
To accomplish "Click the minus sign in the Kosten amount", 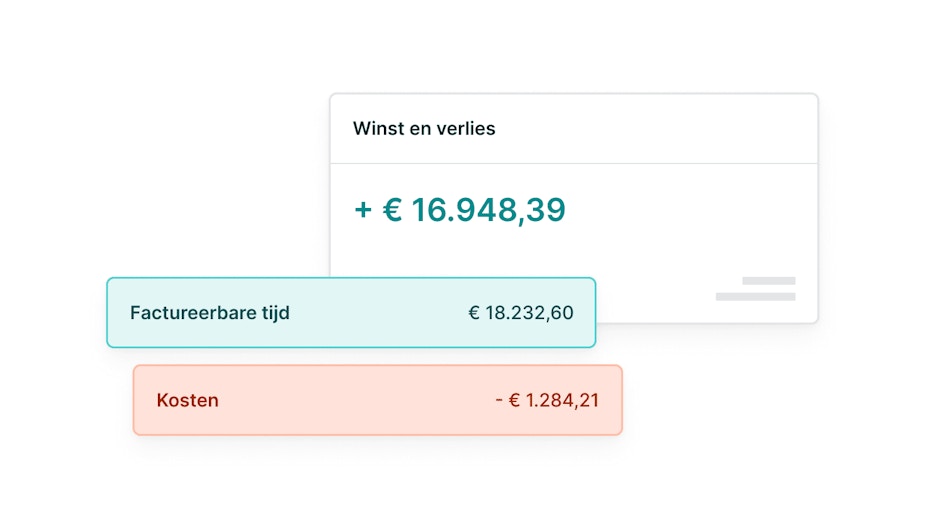I will click(498, 401).
